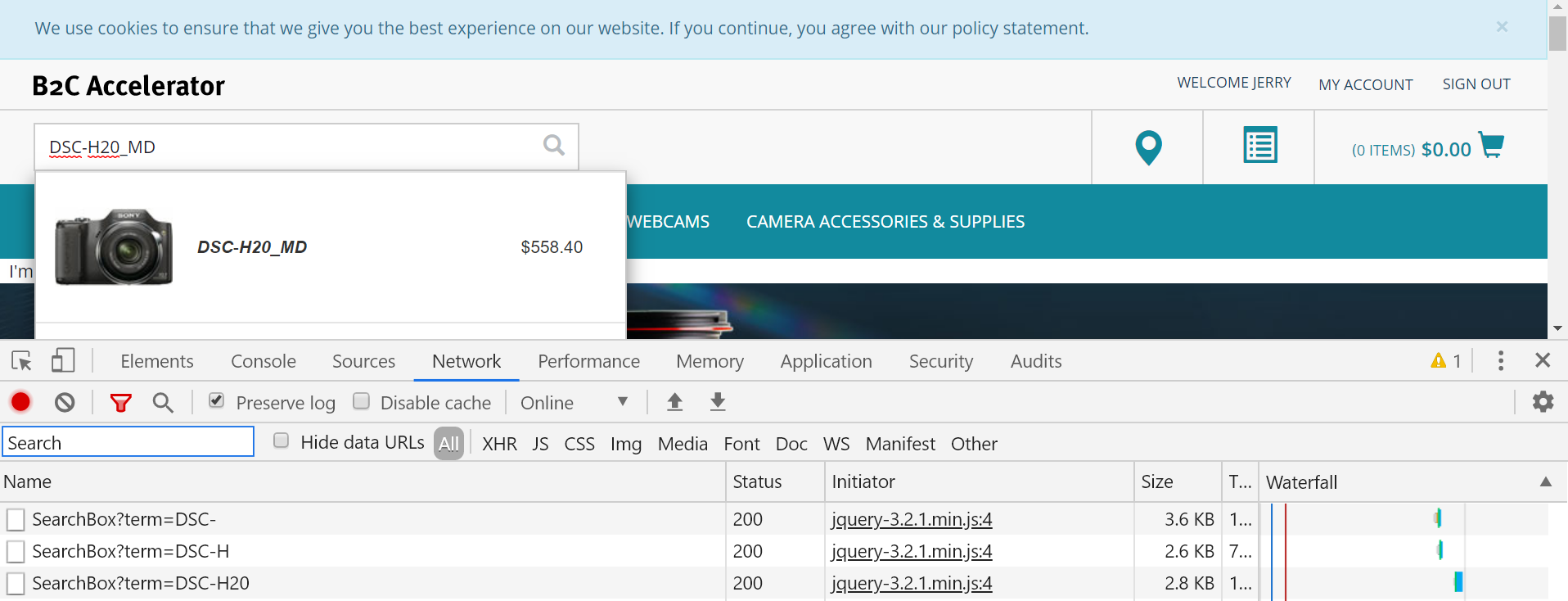
Task: Open the Audits tab
Action: point(1036,361)
